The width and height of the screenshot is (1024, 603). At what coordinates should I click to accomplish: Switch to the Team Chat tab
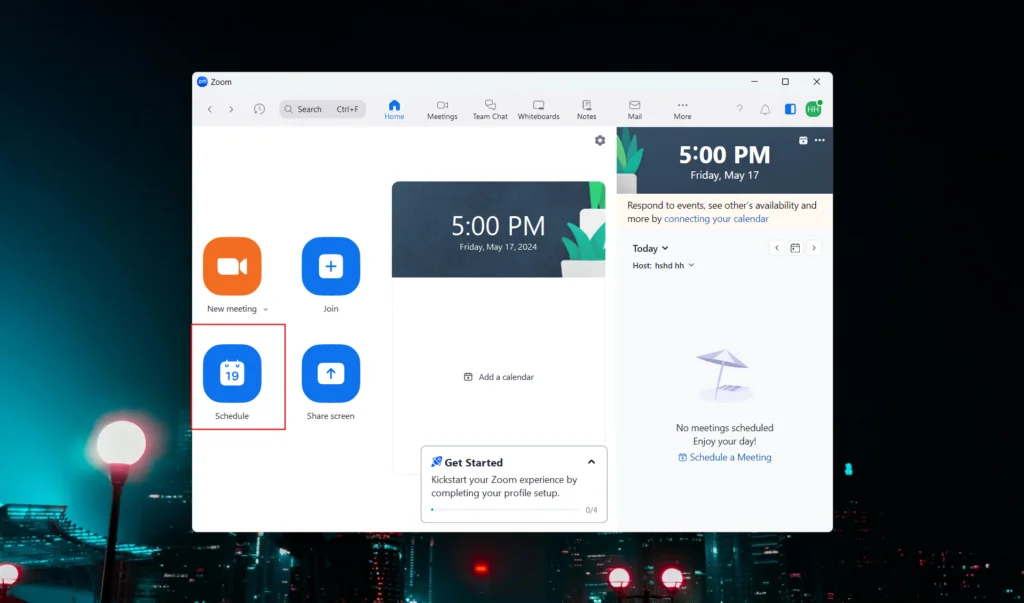[490, 109]
